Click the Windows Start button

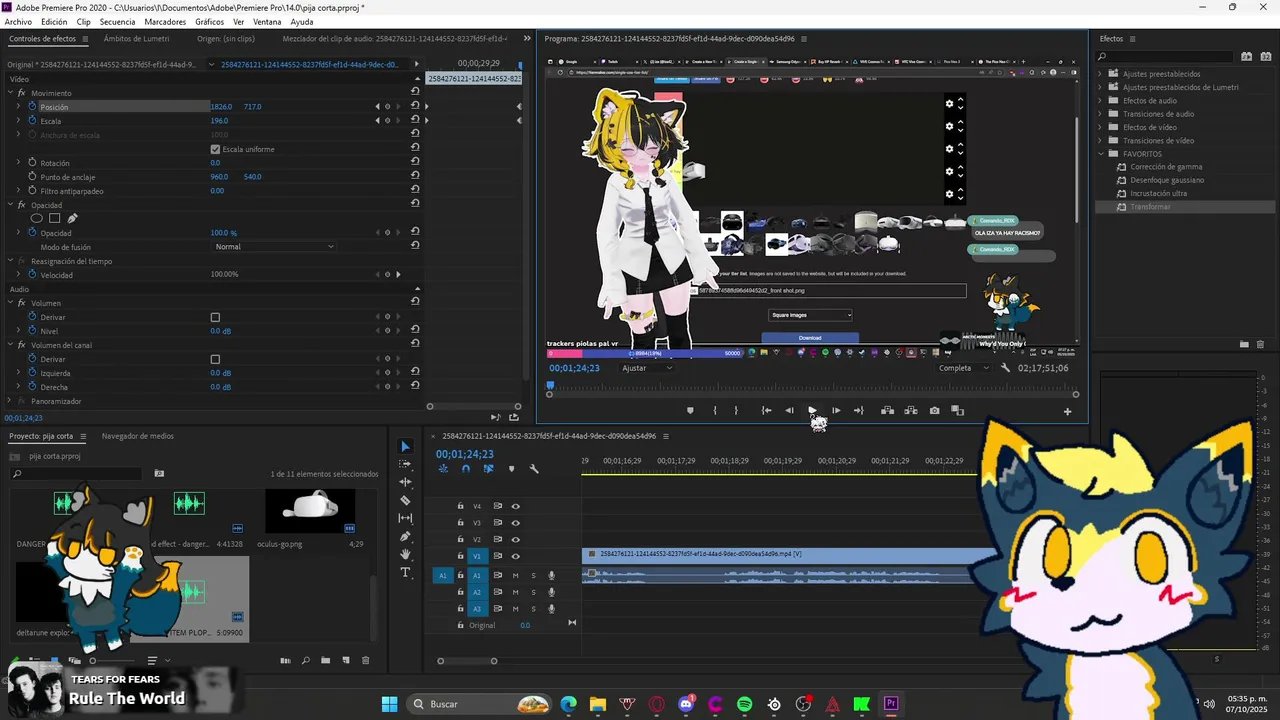pyautogui.click(x=390, y=704)
